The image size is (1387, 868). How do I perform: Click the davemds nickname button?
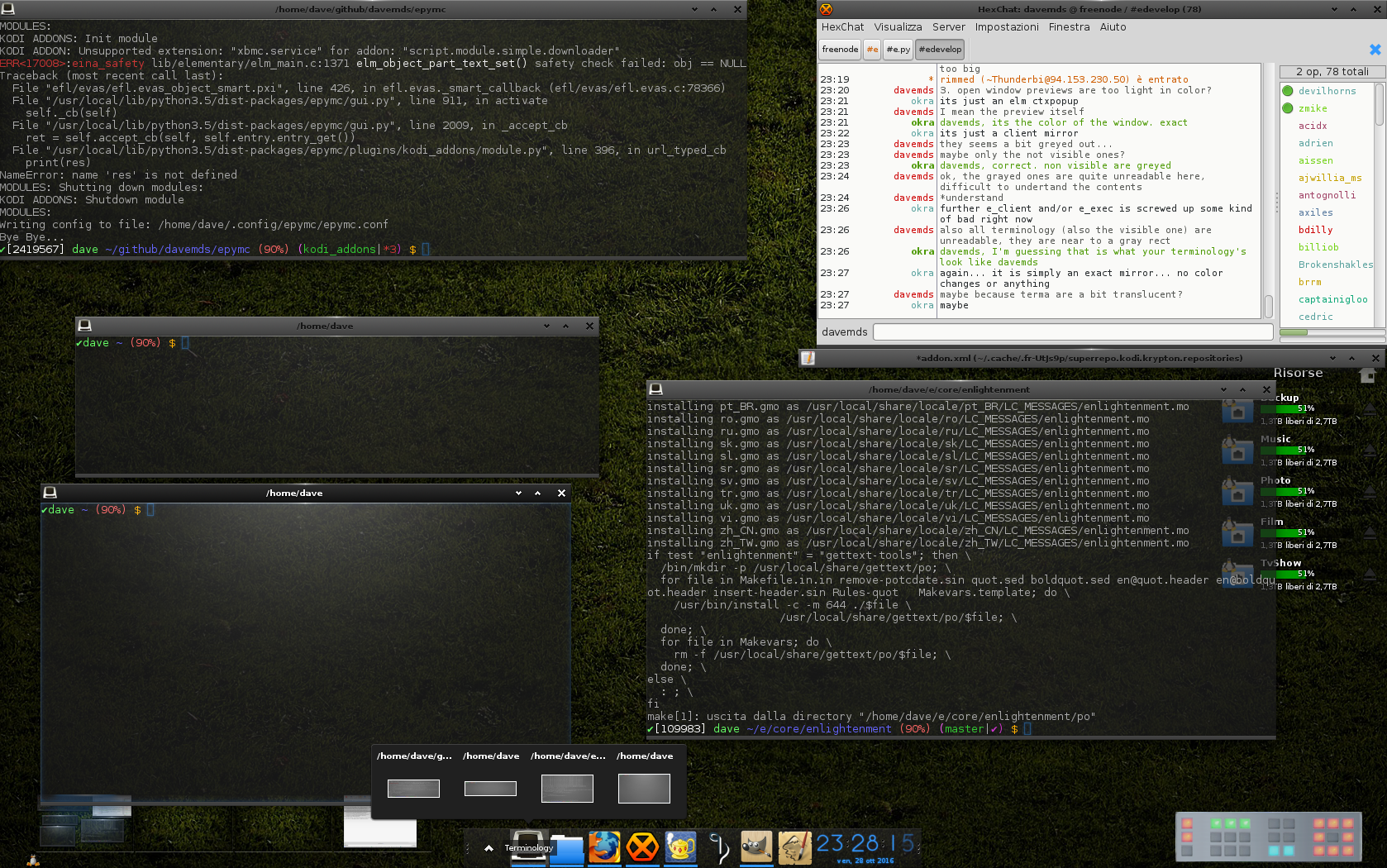[x=844, y=332]
